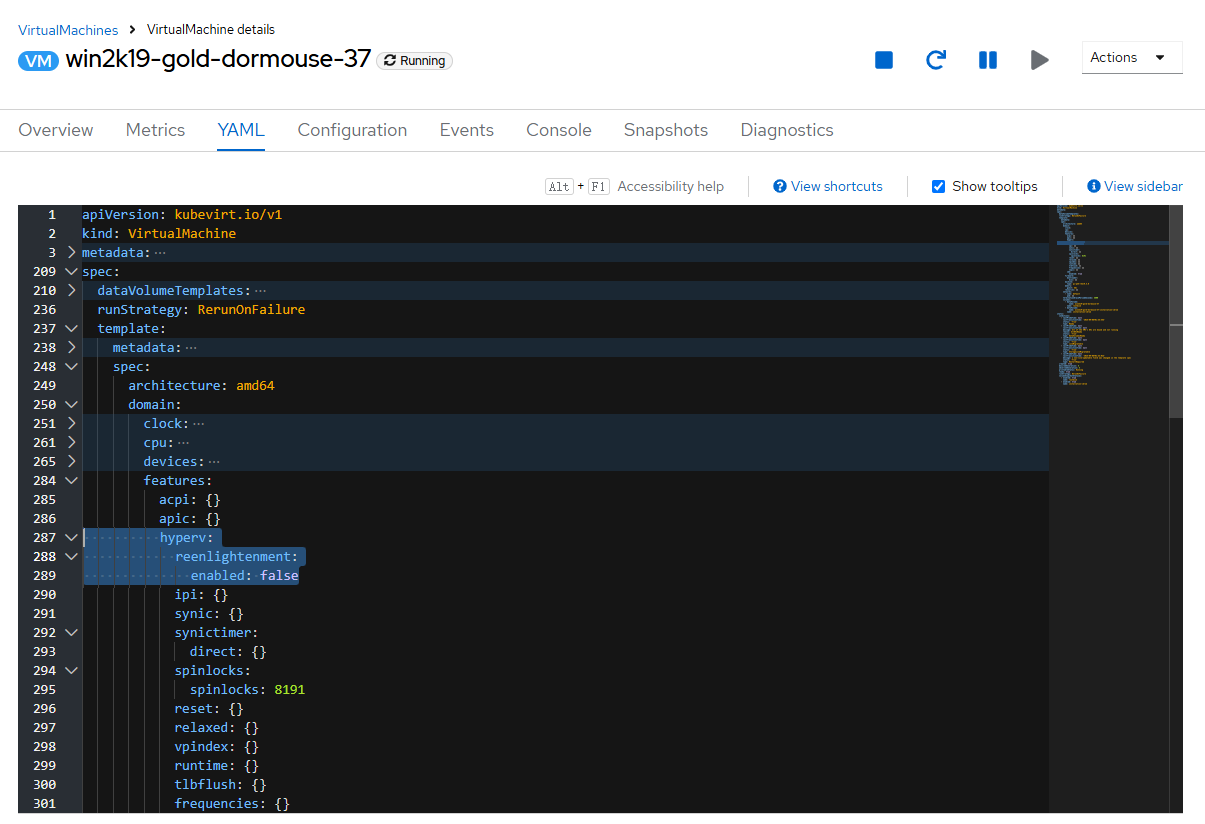This screenshot has width=1205, height=824.
Task: Click the synic key on line 291
Action: 194,613
